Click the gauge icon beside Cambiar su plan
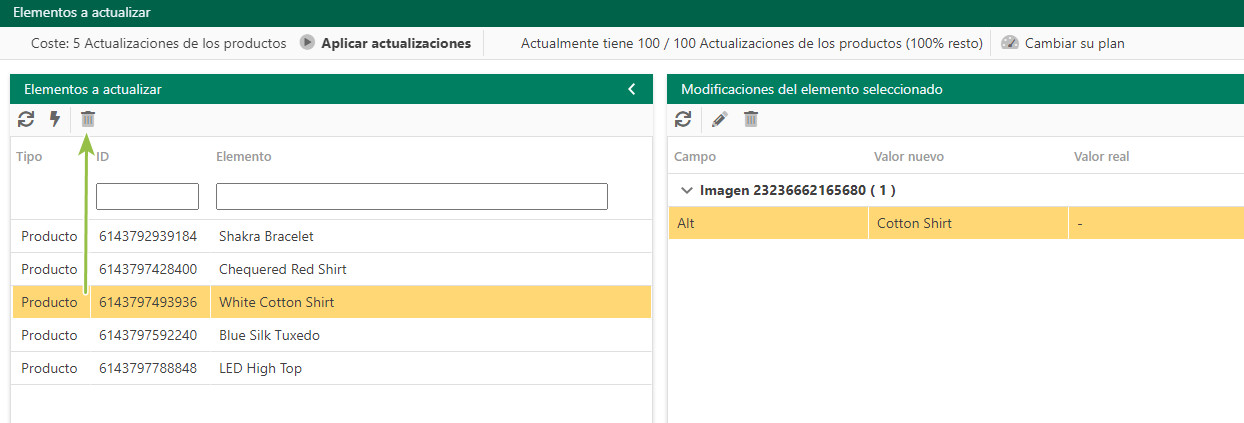Screen dimensions: 1244x423 [1009, 43]
